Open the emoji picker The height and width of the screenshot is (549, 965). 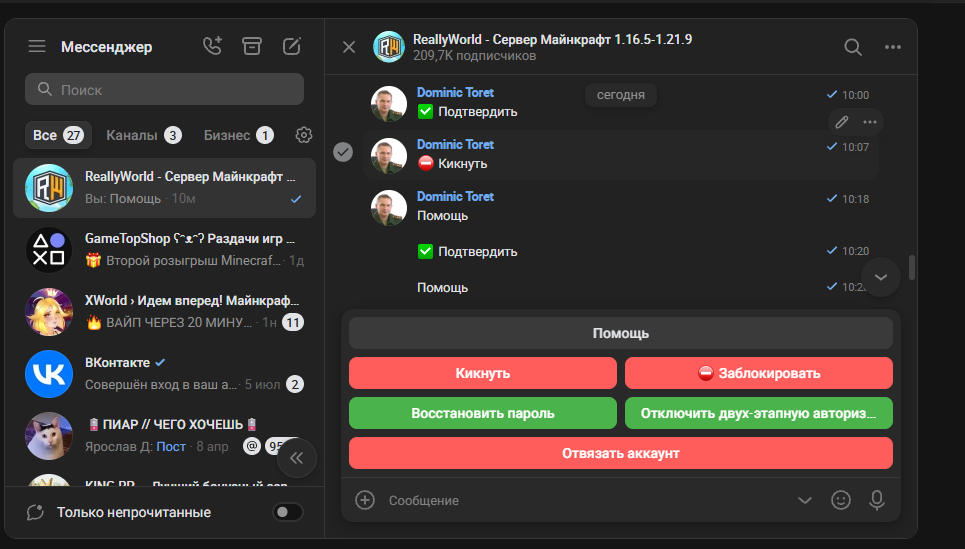(x=841, y=500)
